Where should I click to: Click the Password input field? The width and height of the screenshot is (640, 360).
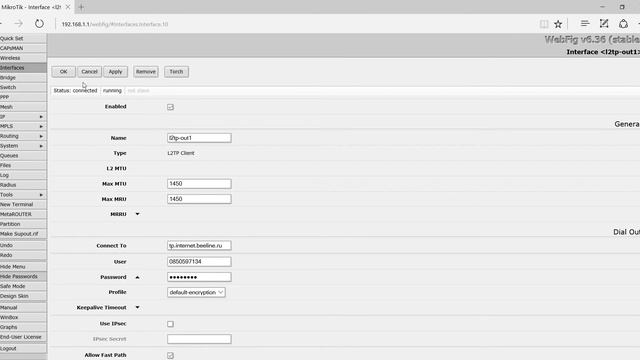coord(199,277)
